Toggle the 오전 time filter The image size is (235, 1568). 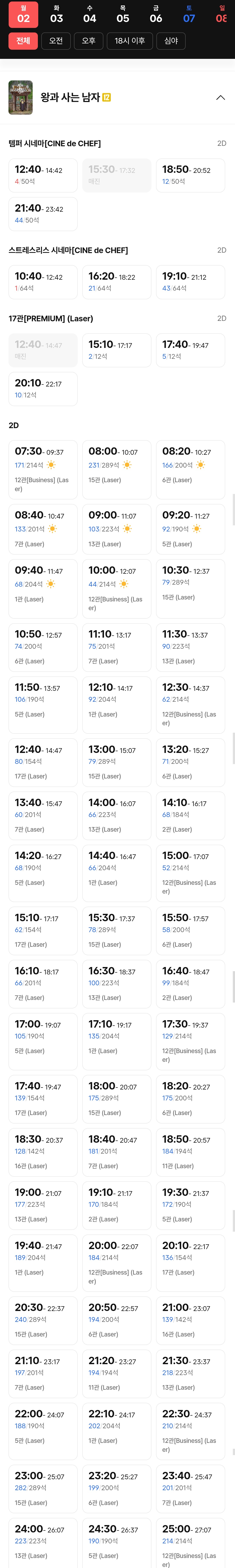click(56, 41)
